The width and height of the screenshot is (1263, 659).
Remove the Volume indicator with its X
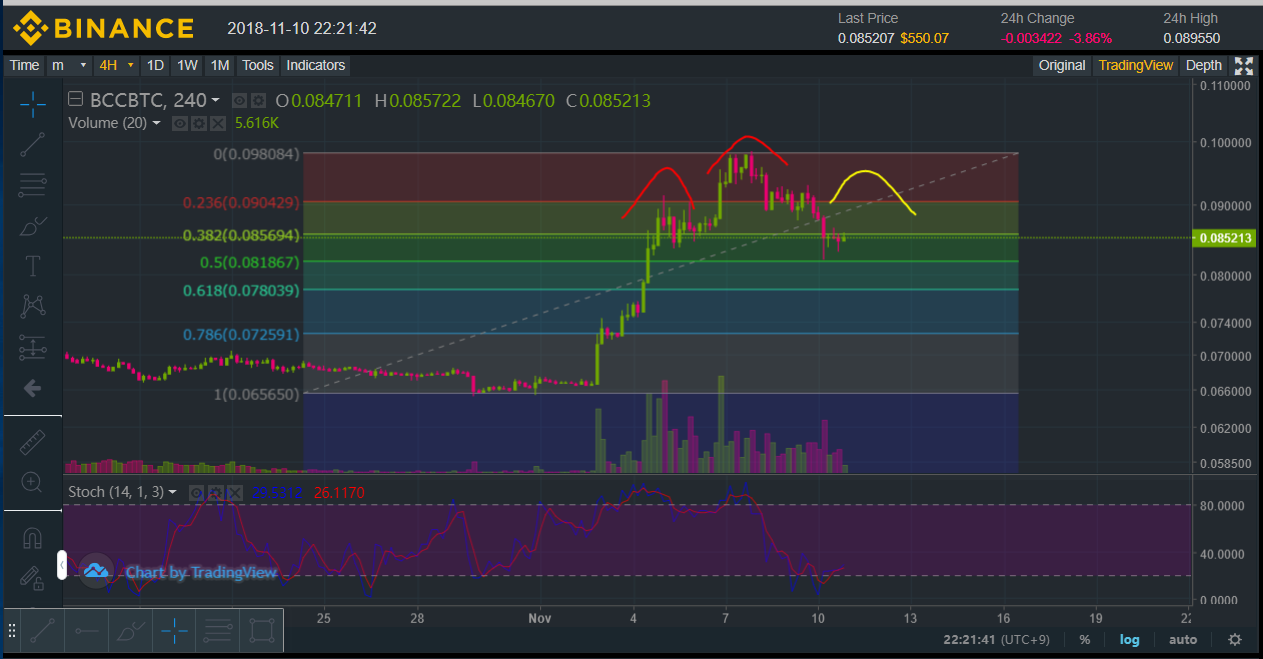pos(217,123)
